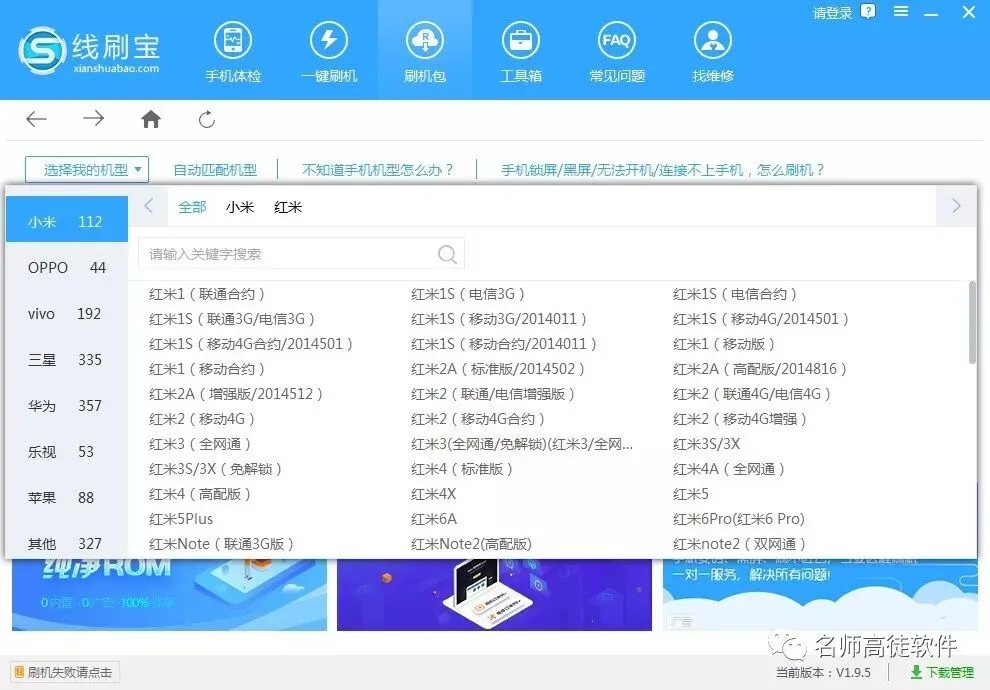990x690 pixels.
Task: Choose 红米4X
Action: click(433, 494)
